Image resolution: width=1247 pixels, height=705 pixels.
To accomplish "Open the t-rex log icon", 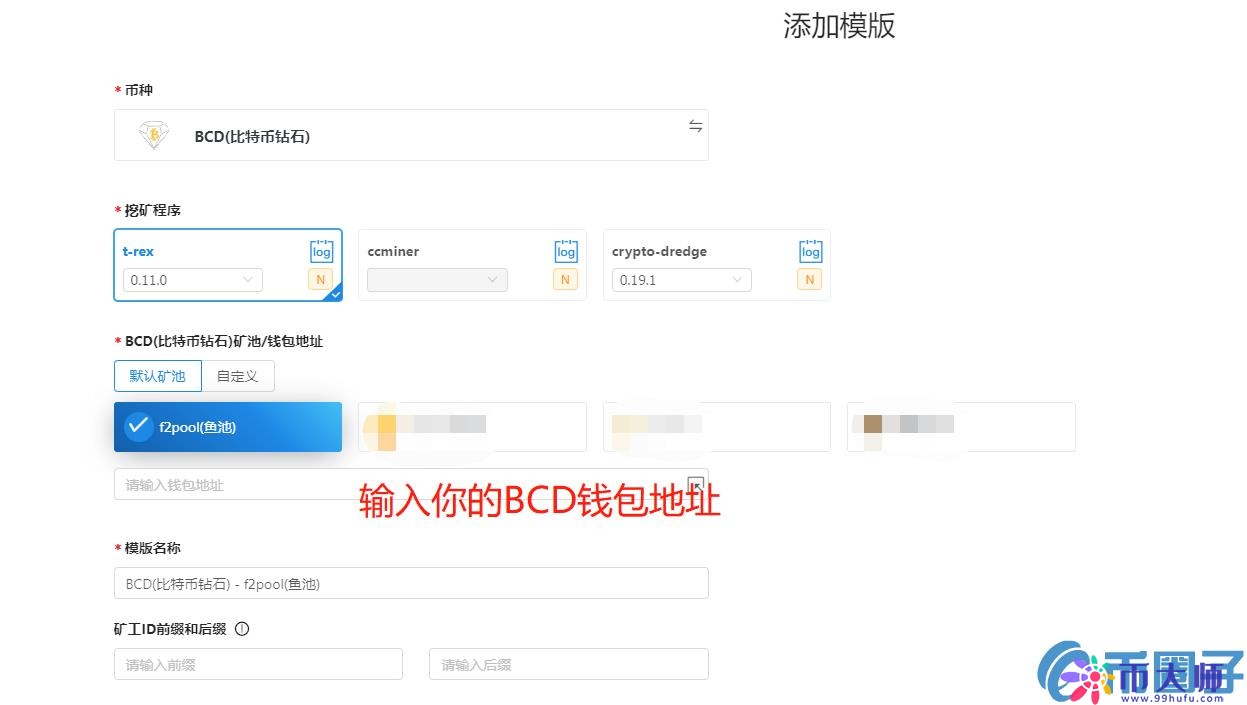I will 321,251.
